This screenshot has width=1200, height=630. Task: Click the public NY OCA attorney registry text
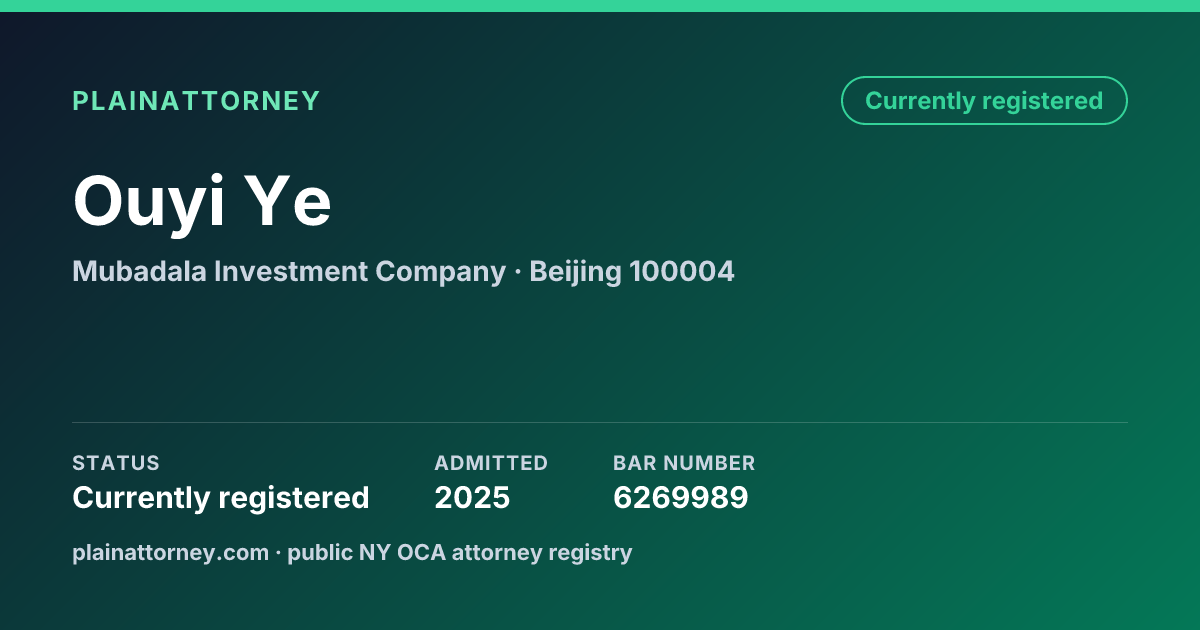[x=460, y=552]
